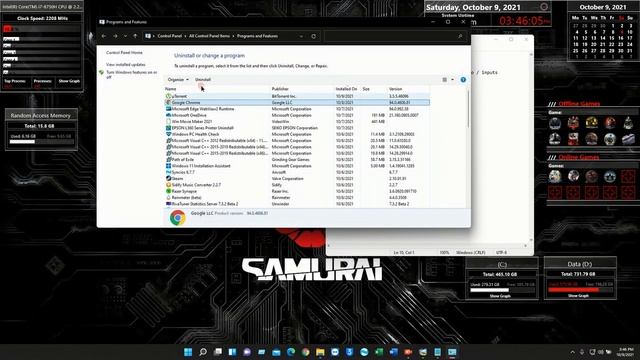
Task: Click the change view icon in the toolbar
Action: (x=444, y=80)
